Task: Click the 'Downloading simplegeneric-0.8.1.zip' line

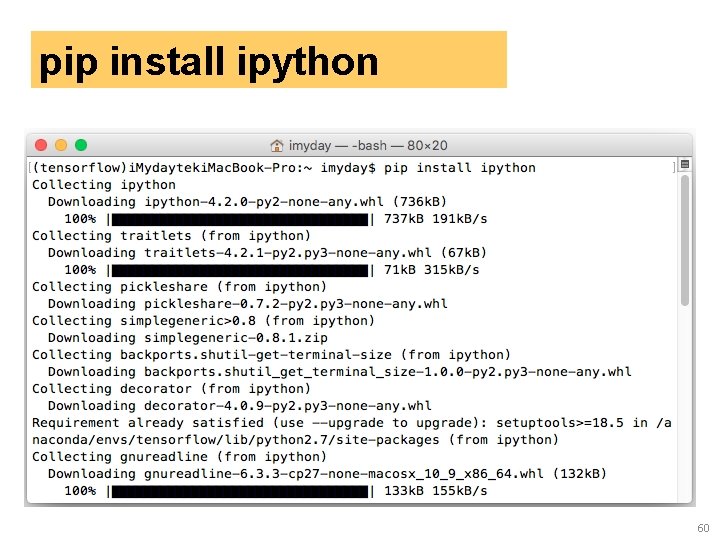Action: (x=187, y=338)
